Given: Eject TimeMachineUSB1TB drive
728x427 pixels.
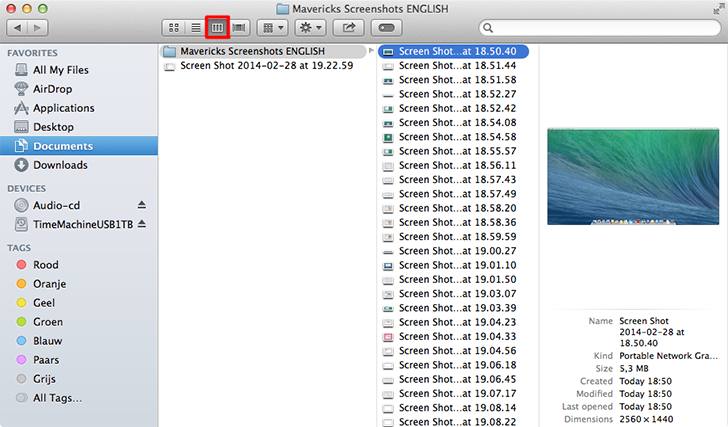Looking at the screenshot, I should click(142, 224).
